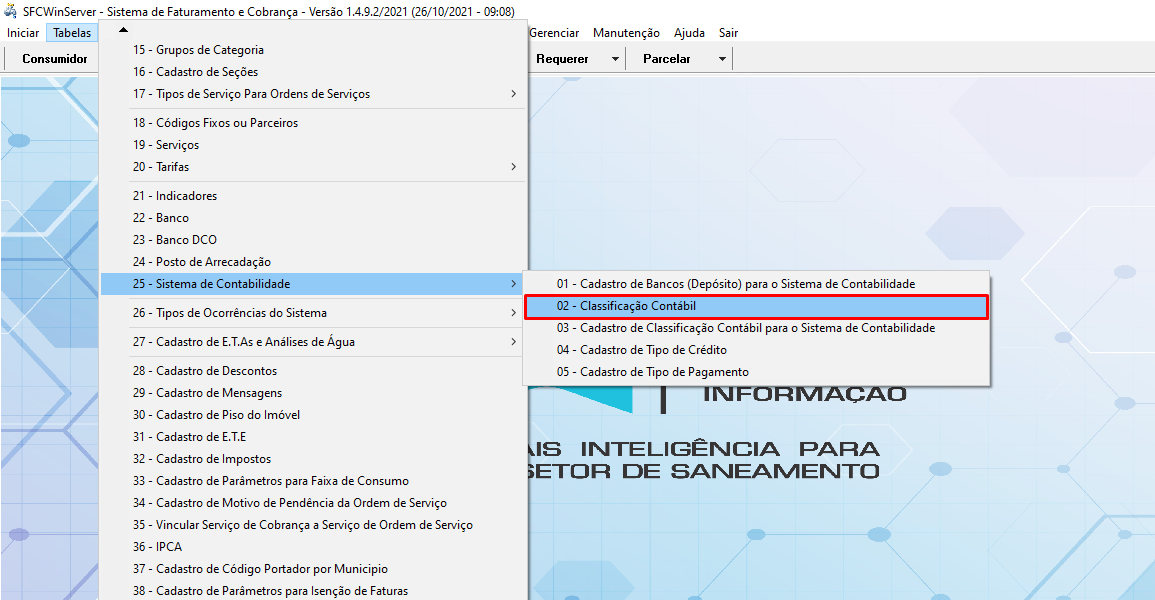Select 05 - Cadastro de Tipo de Pagamento
1155x600 pixels.
coord(652,372)
